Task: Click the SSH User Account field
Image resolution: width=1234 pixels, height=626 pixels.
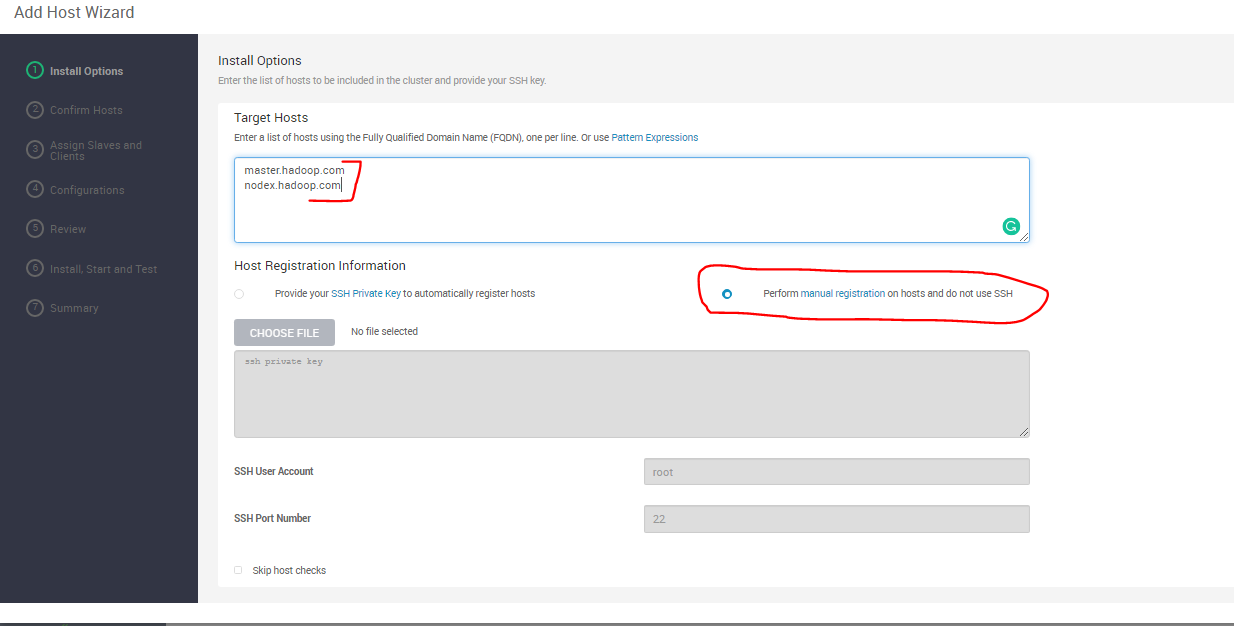Action: 837,472
